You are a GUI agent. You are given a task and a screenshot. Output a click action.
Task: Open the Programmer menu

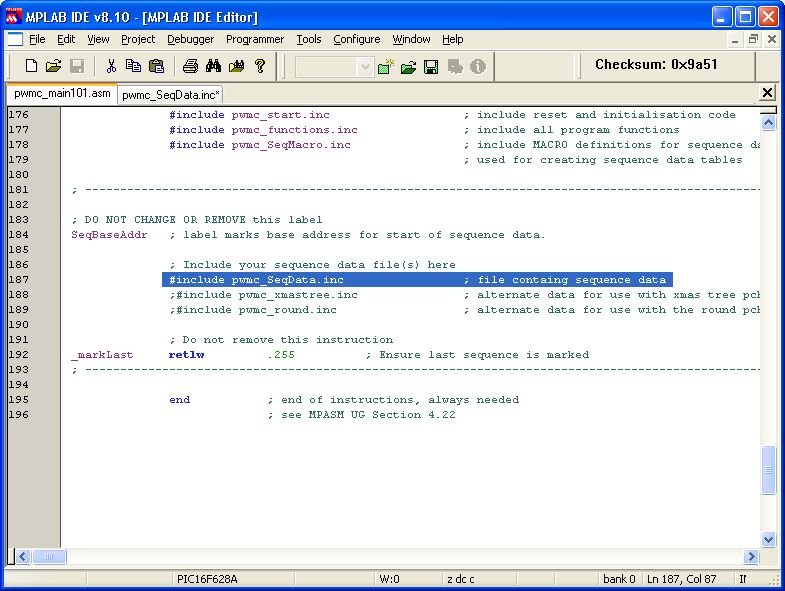(255, 39)
